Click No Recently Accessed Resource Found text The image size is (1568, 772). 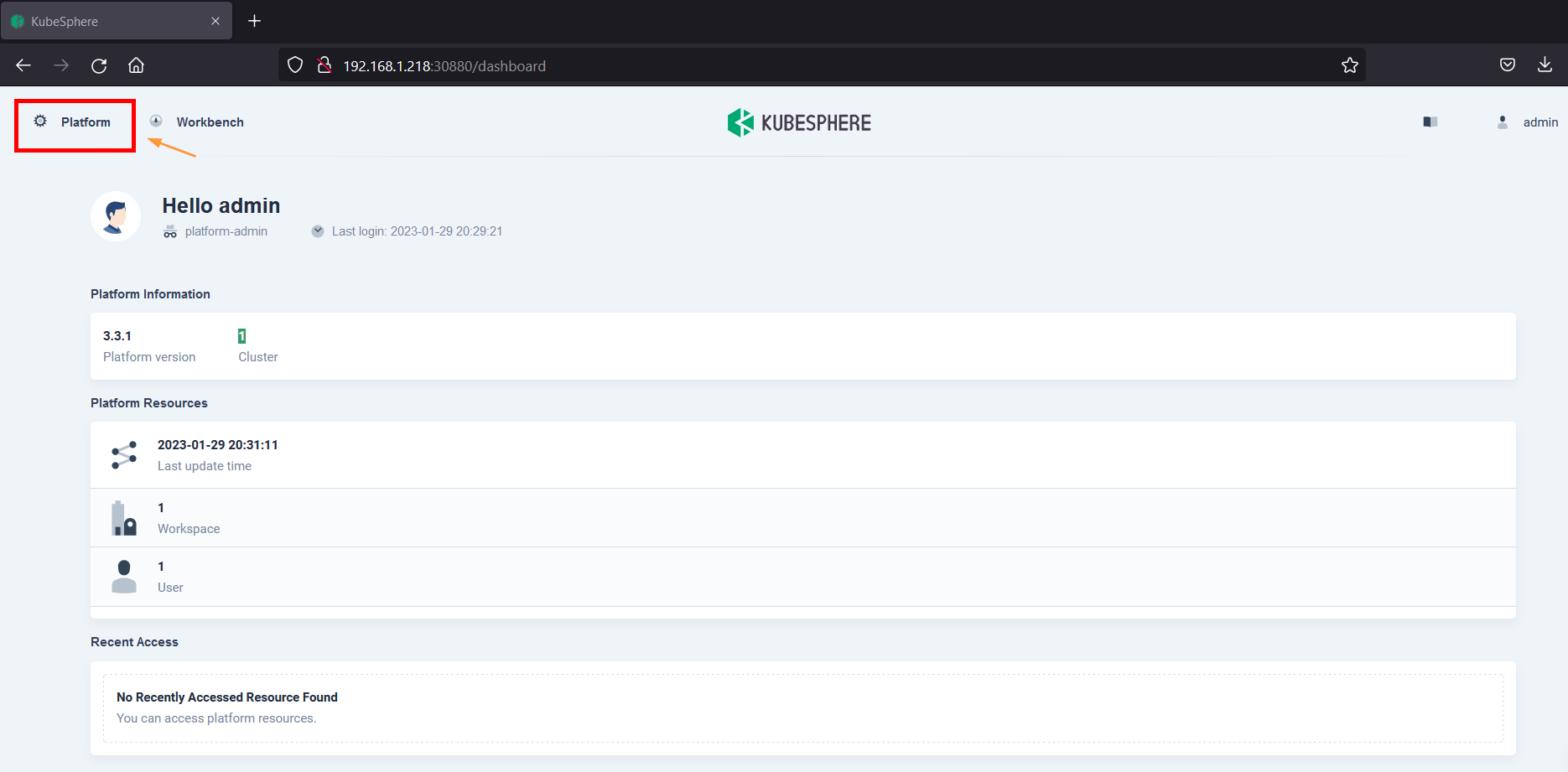pos(227,697)
